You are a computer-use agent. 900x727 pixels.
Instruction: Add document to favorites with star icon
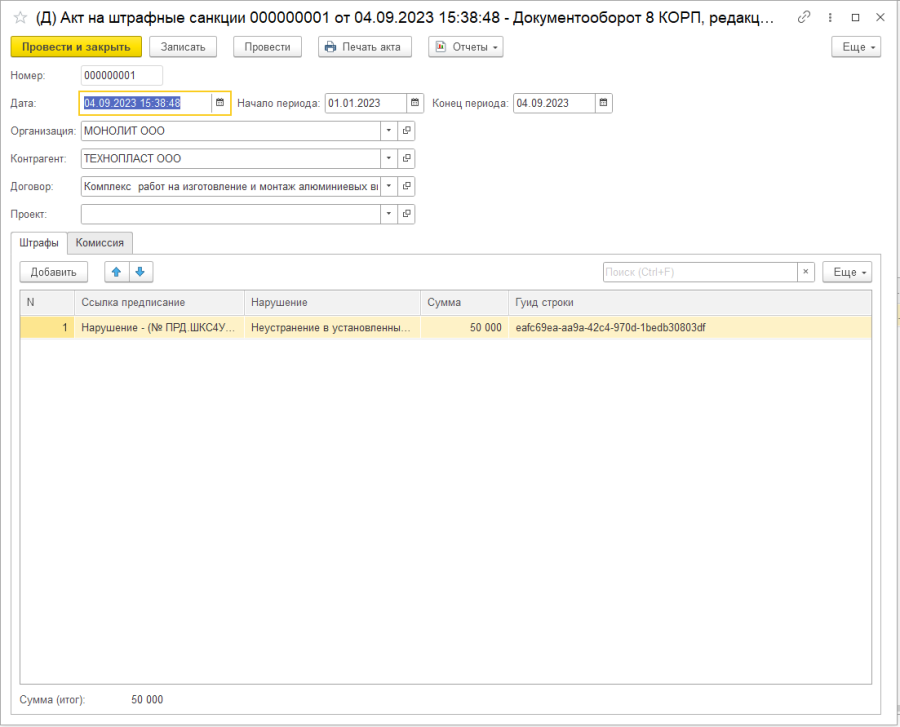(19, 18)
